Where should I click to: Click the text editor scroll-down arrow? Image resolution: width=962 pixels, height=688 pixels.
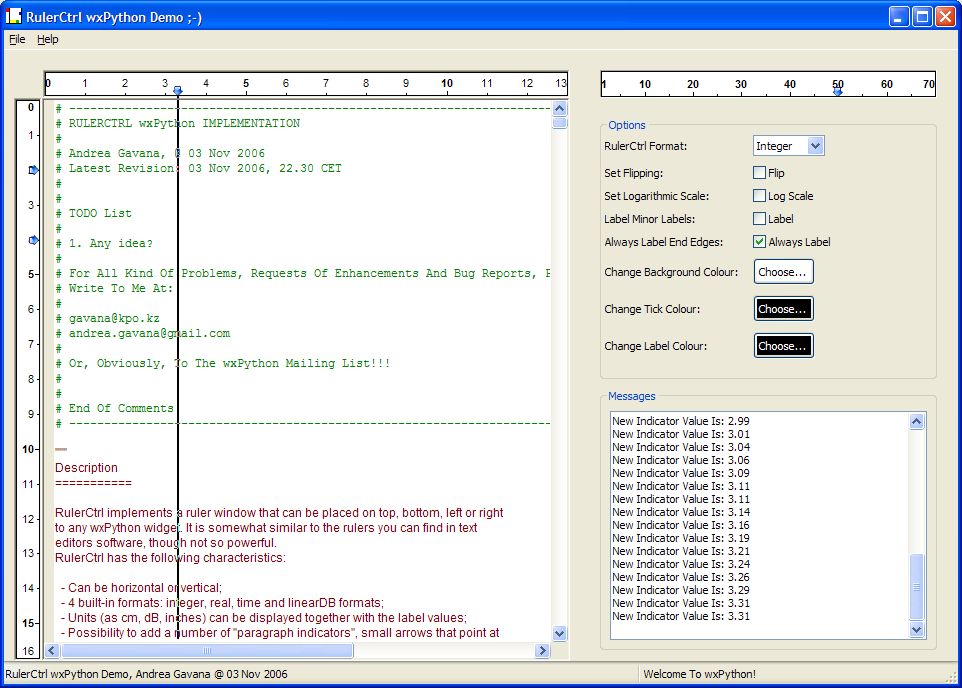pyautogui.click(x=559, y=633)
